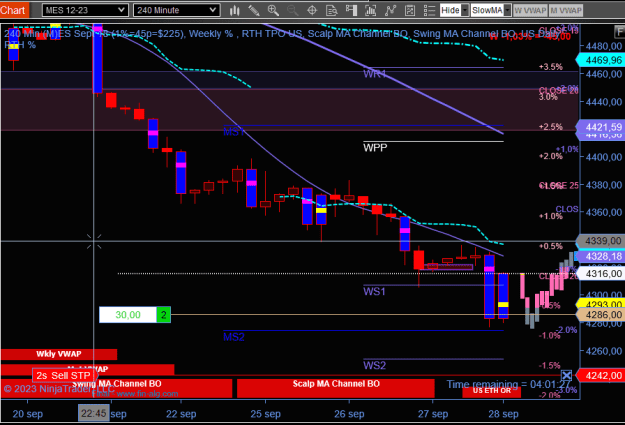Select the 4339,00 grey price marker
Screen dimensions: 625x425
point(601,241)
